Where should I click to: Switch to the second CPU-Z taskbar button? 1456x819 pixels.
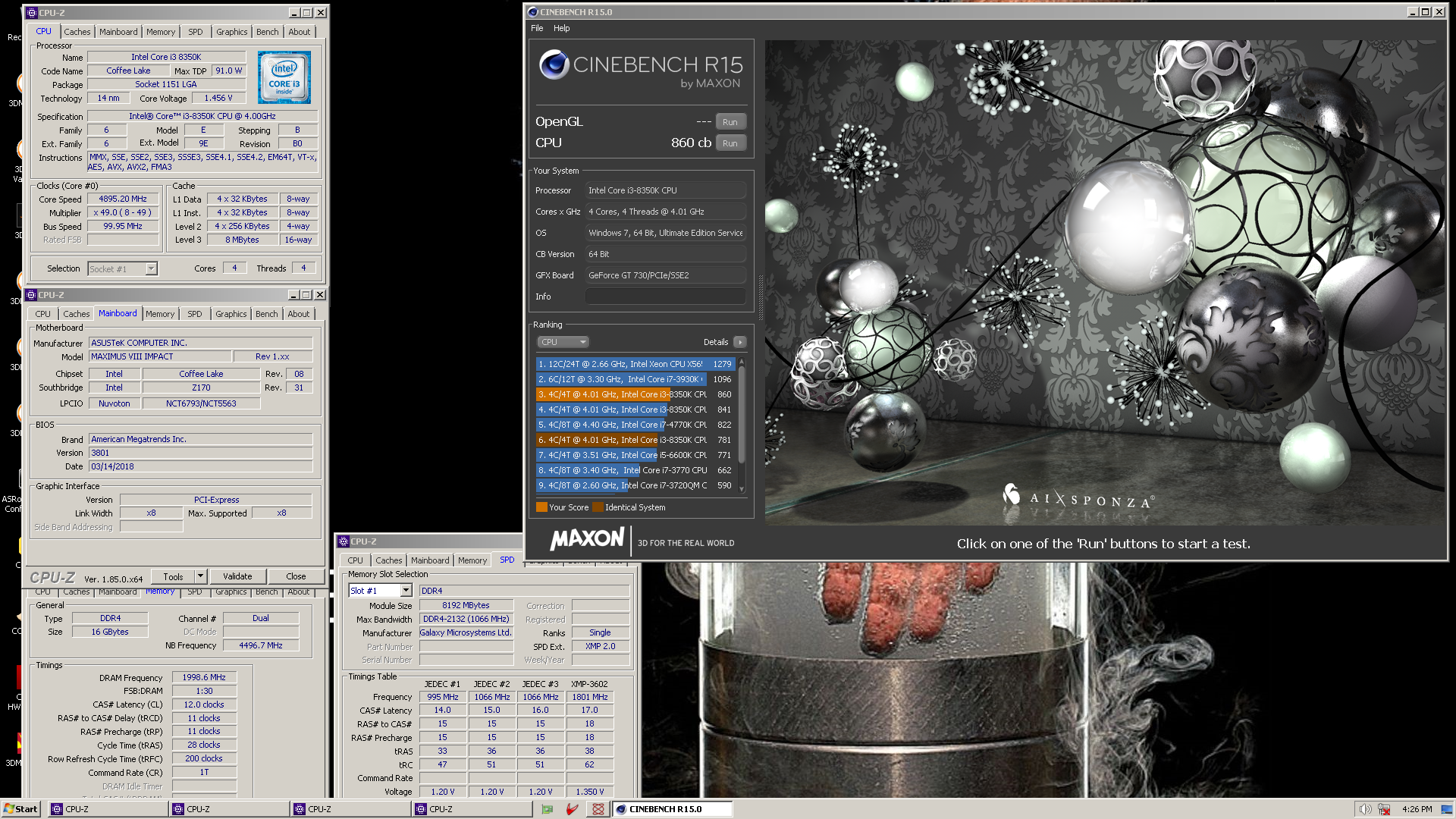pyautogui.click(x=230, y=809)
